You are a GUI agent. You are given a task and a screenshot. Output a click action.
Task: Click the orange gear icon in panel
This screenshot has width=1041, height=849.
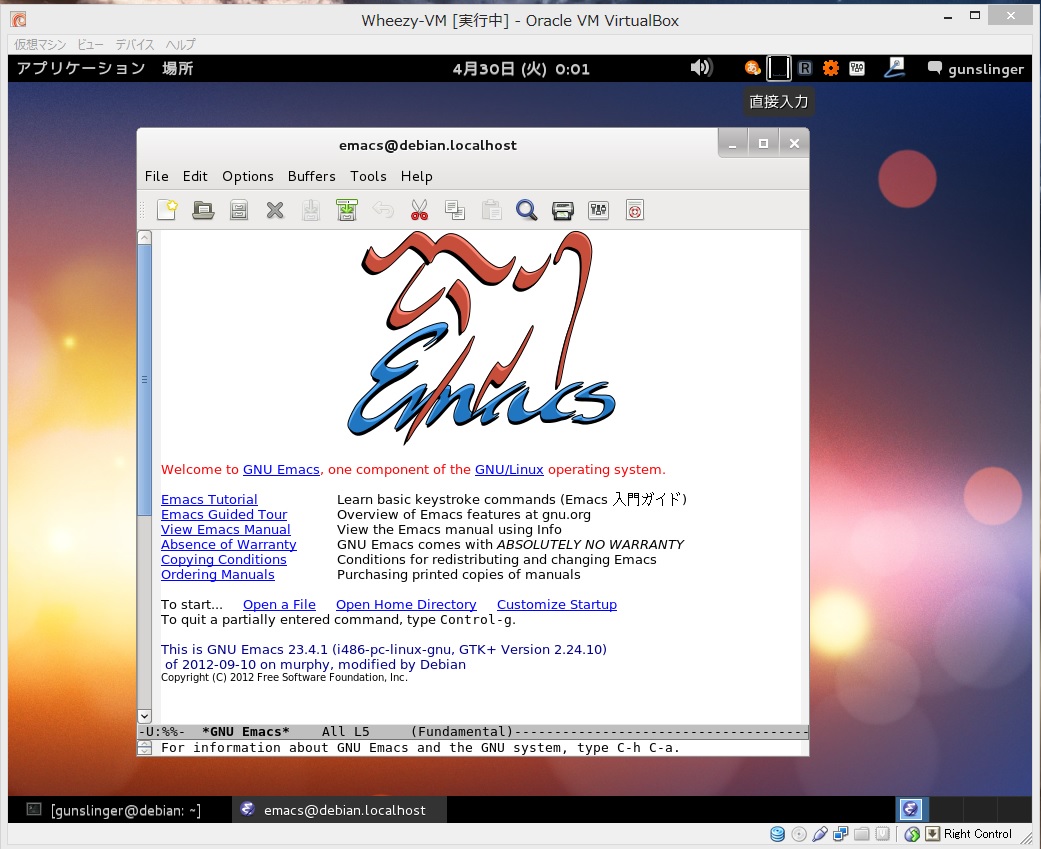(831, 68)
